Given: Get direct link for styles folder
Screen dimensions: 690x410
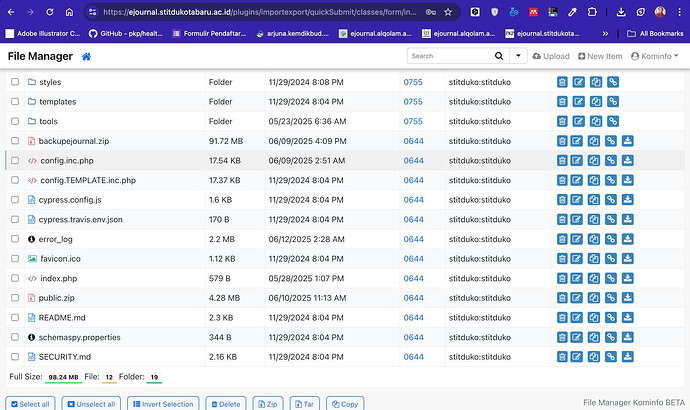Looking at the screenshot, I should (613, 82).
